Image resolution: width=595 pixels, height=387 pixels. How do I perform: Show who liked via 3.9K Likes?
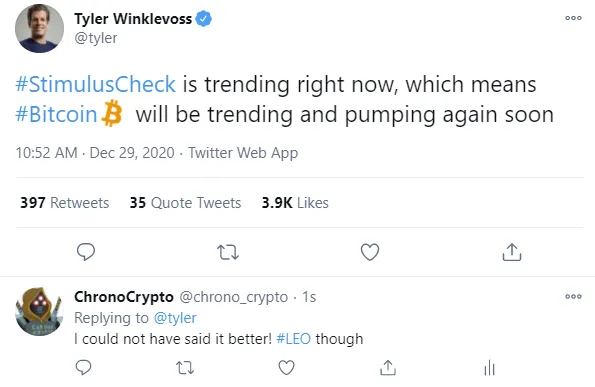295,203
